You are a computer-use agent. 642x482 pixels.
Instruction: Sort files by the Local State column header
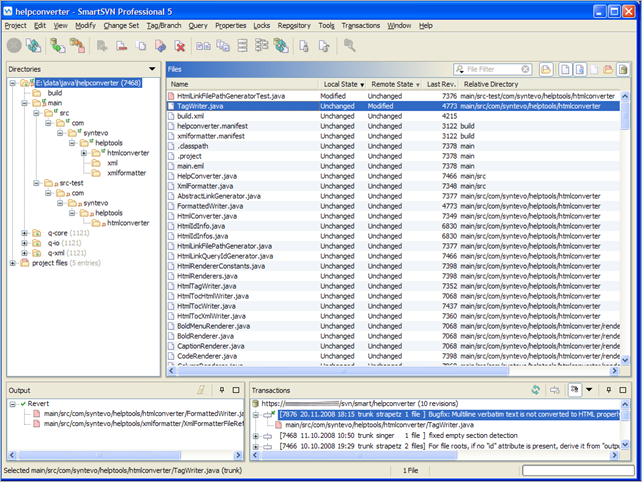coord(341,84)
